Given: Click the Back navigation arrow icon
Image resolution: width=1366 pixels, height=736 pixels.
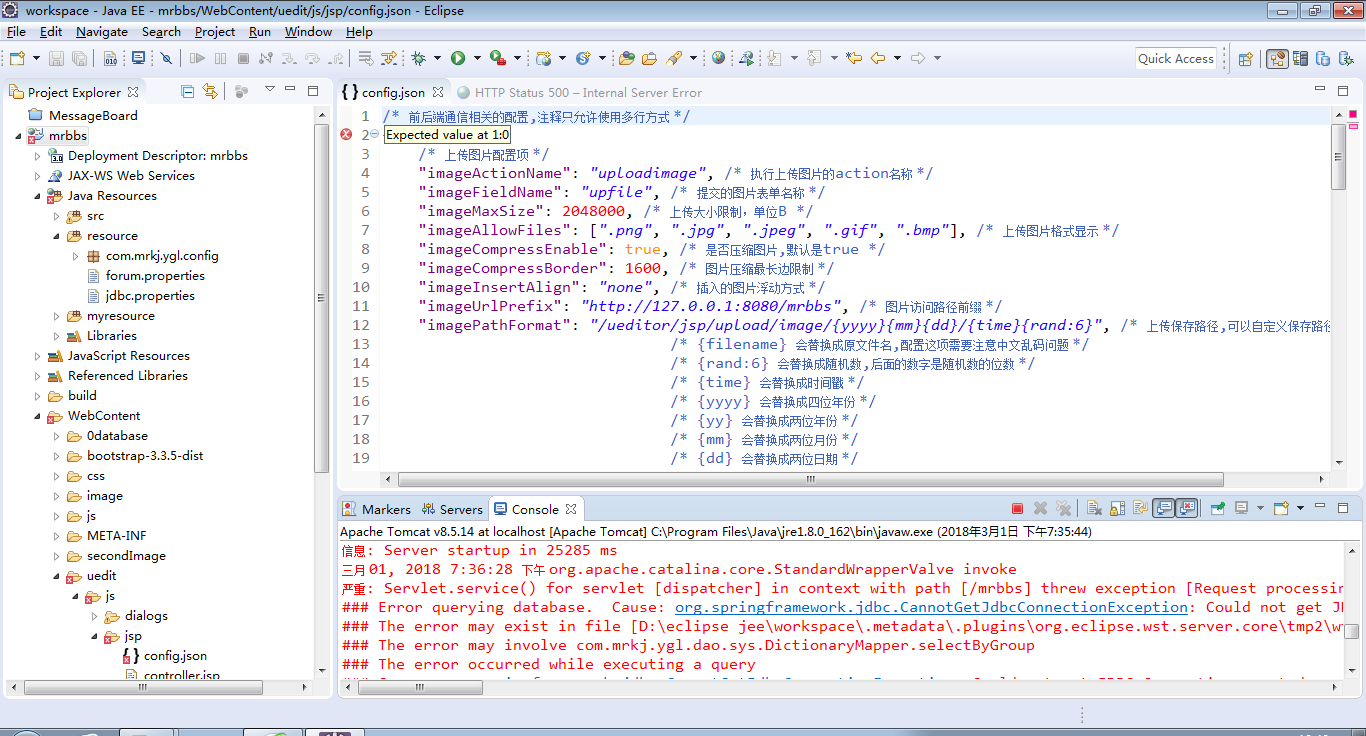Looking at the screenshot, I should coord(878,58).
